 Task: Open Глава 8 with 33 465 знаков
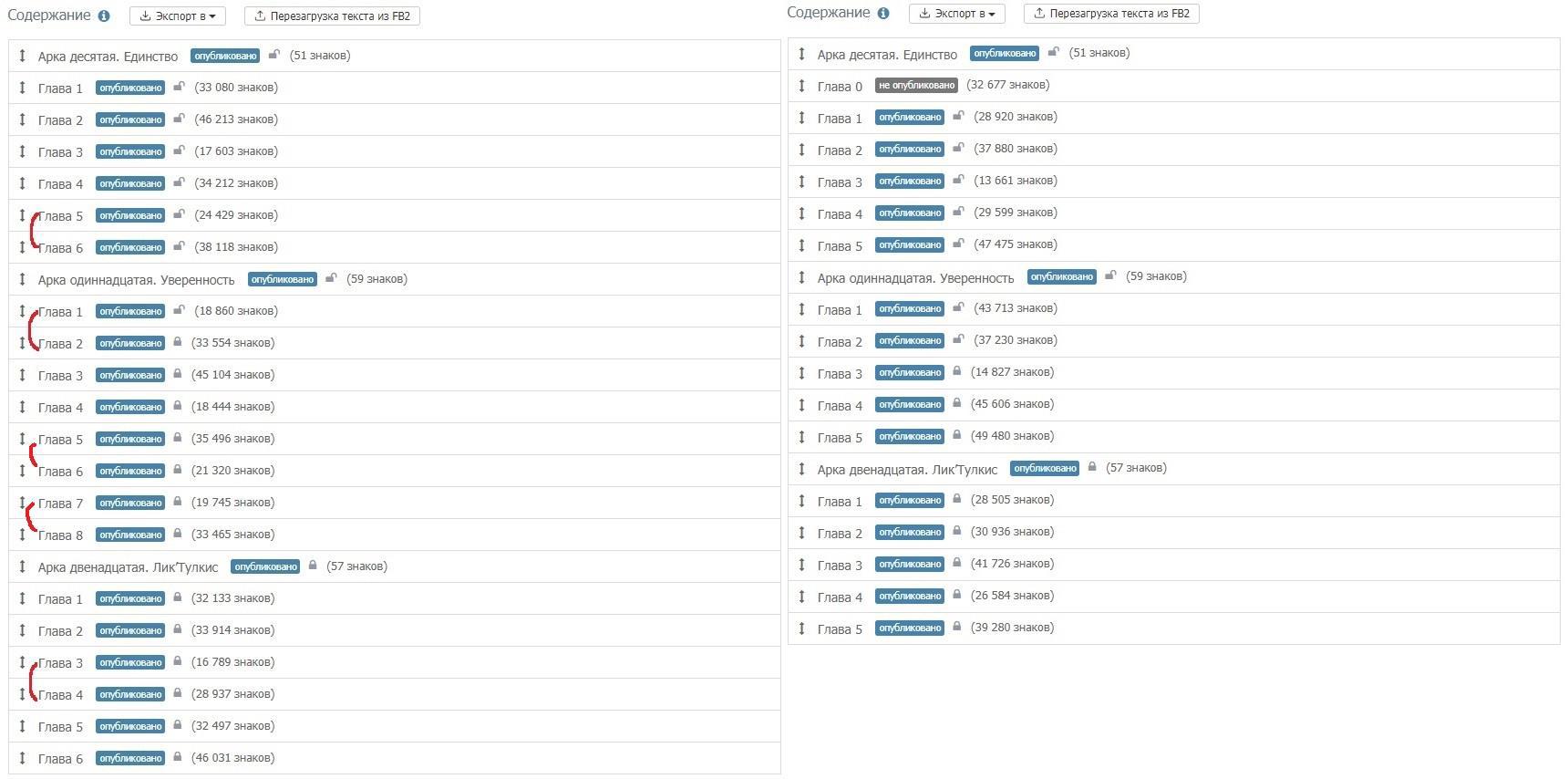tap(60, 535)
